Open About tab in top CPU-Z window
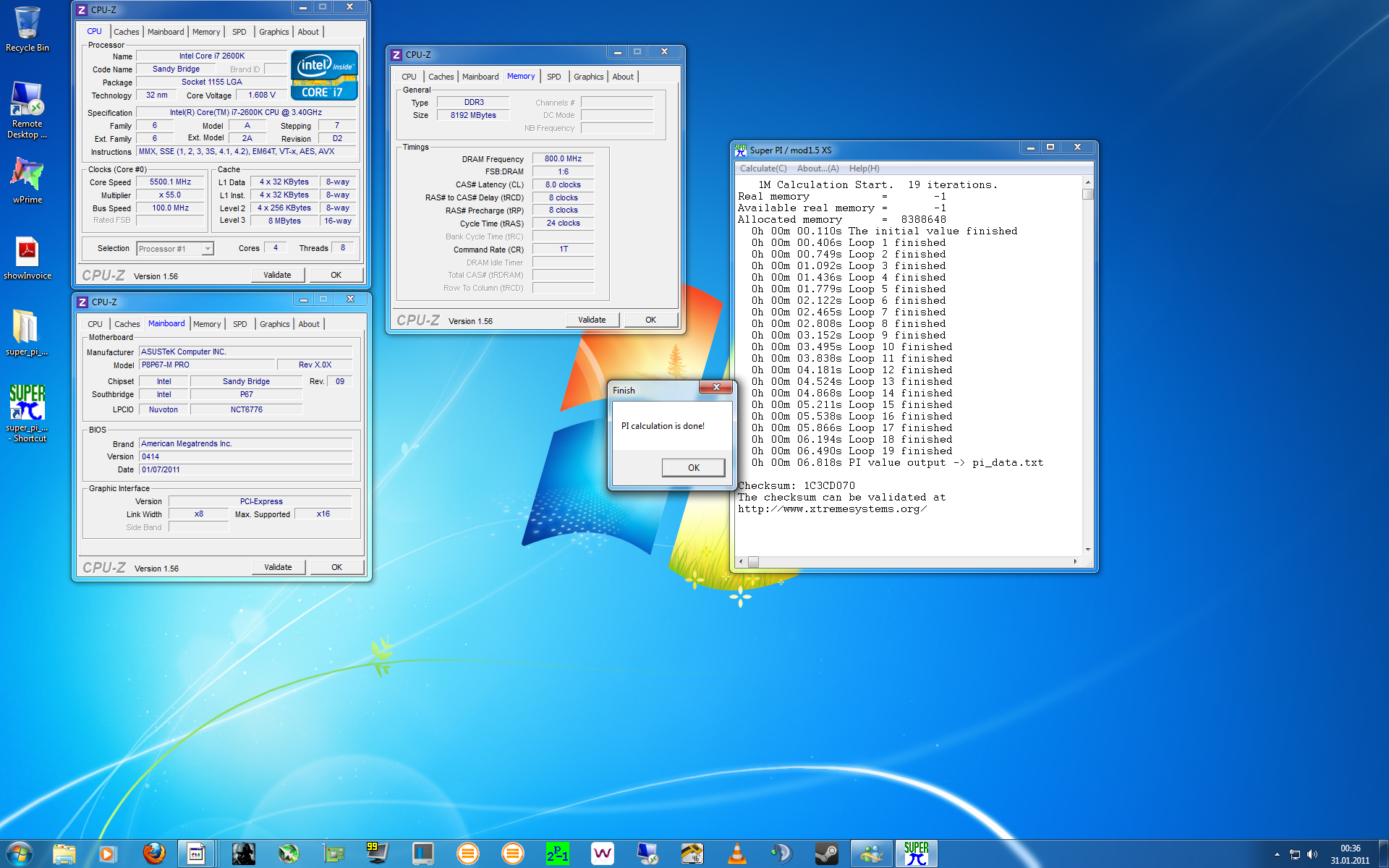1389x868 pixels. point(308,32)
